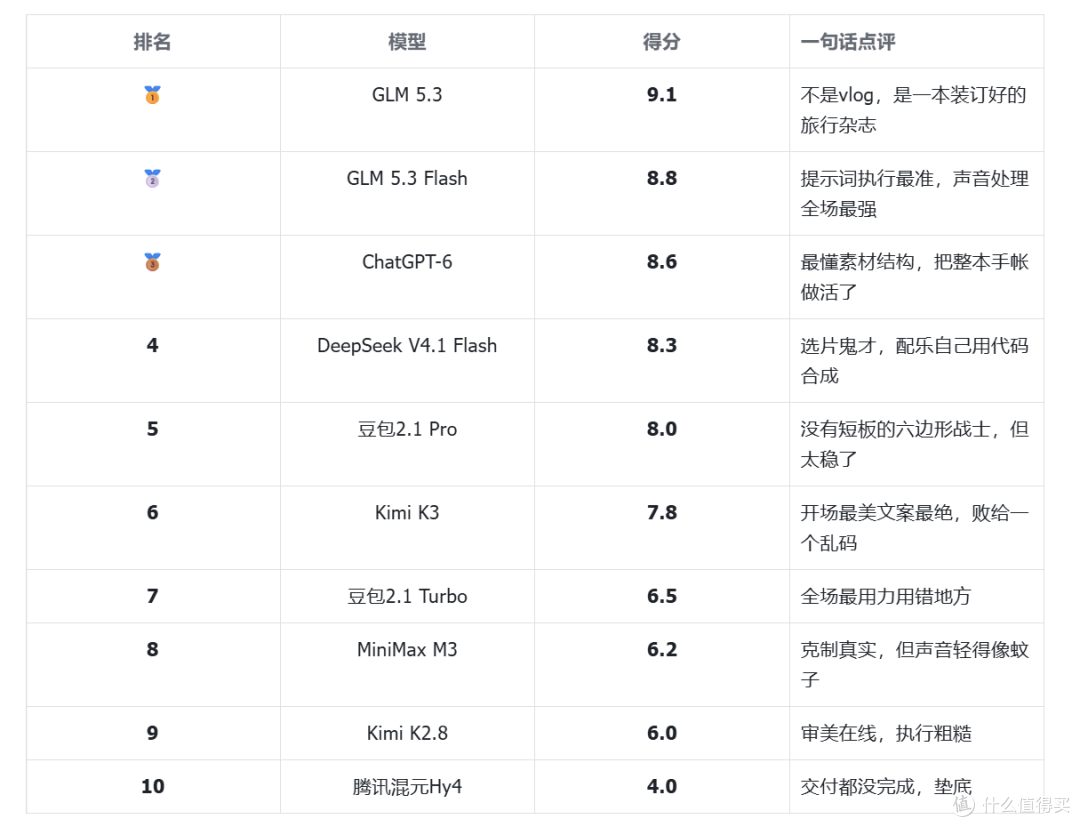
Task: Click the 8.0 score value
Action: click(662, 430)
